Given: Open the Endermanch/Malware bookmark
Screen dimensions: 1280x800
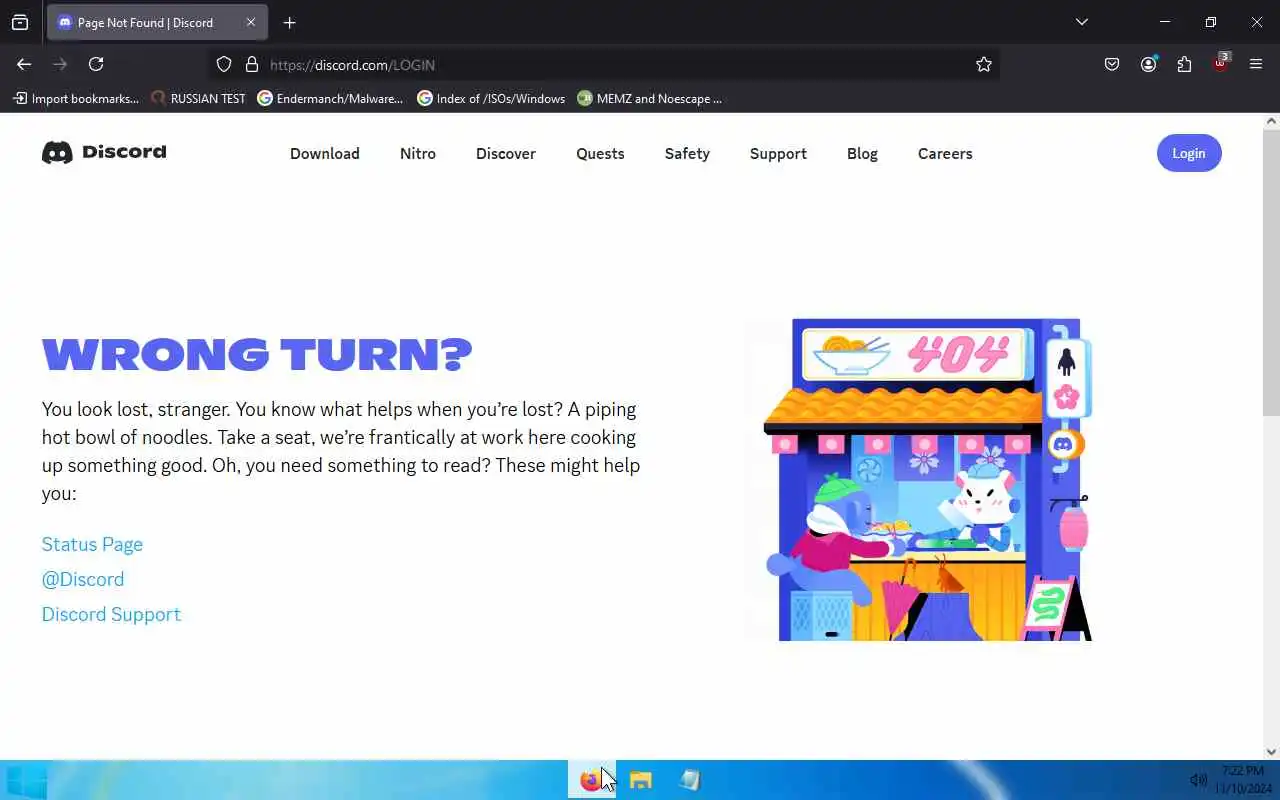Looking at the screenshot, I should coord(330,98).
